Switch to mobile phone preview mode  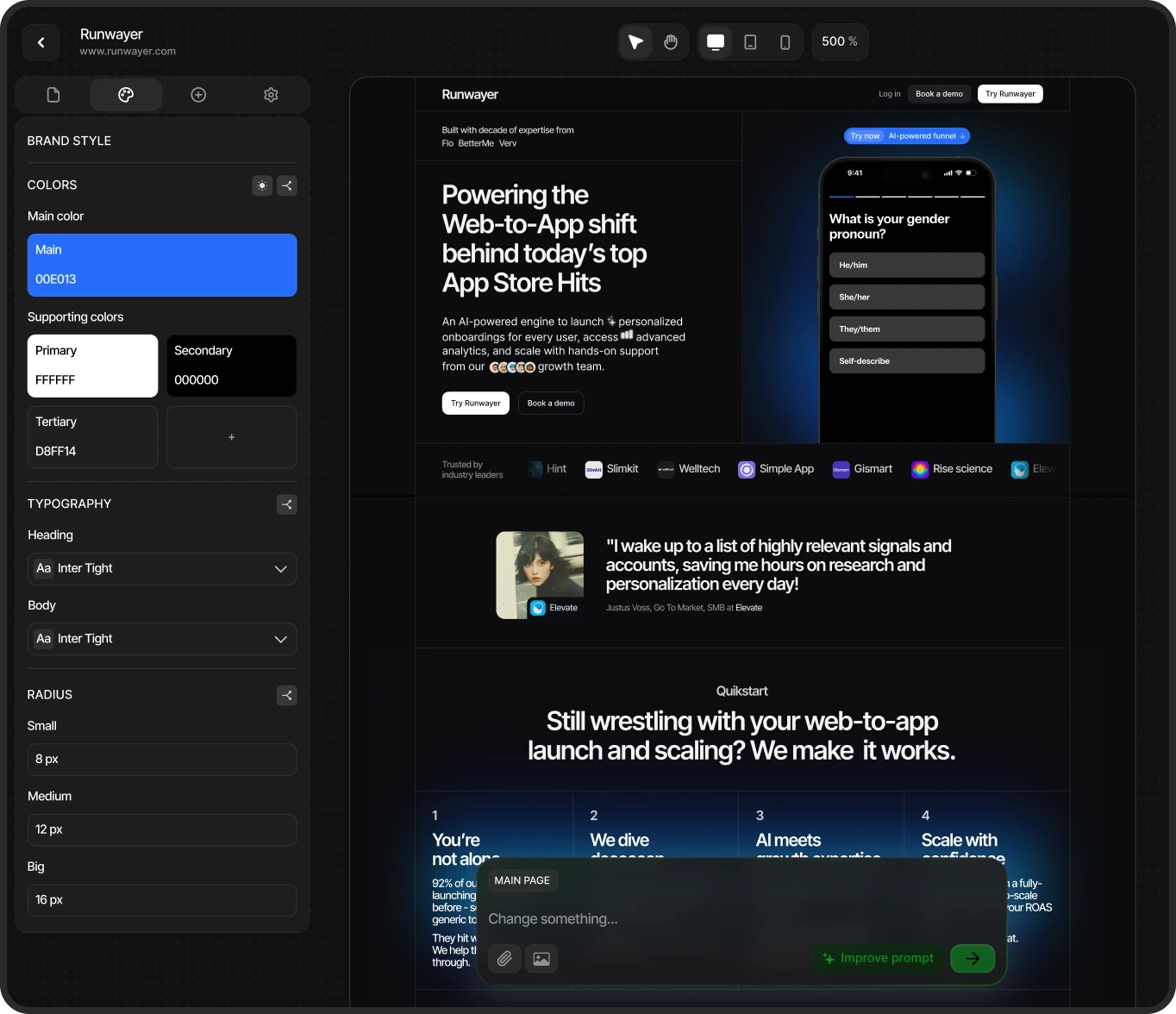(784, 41)
